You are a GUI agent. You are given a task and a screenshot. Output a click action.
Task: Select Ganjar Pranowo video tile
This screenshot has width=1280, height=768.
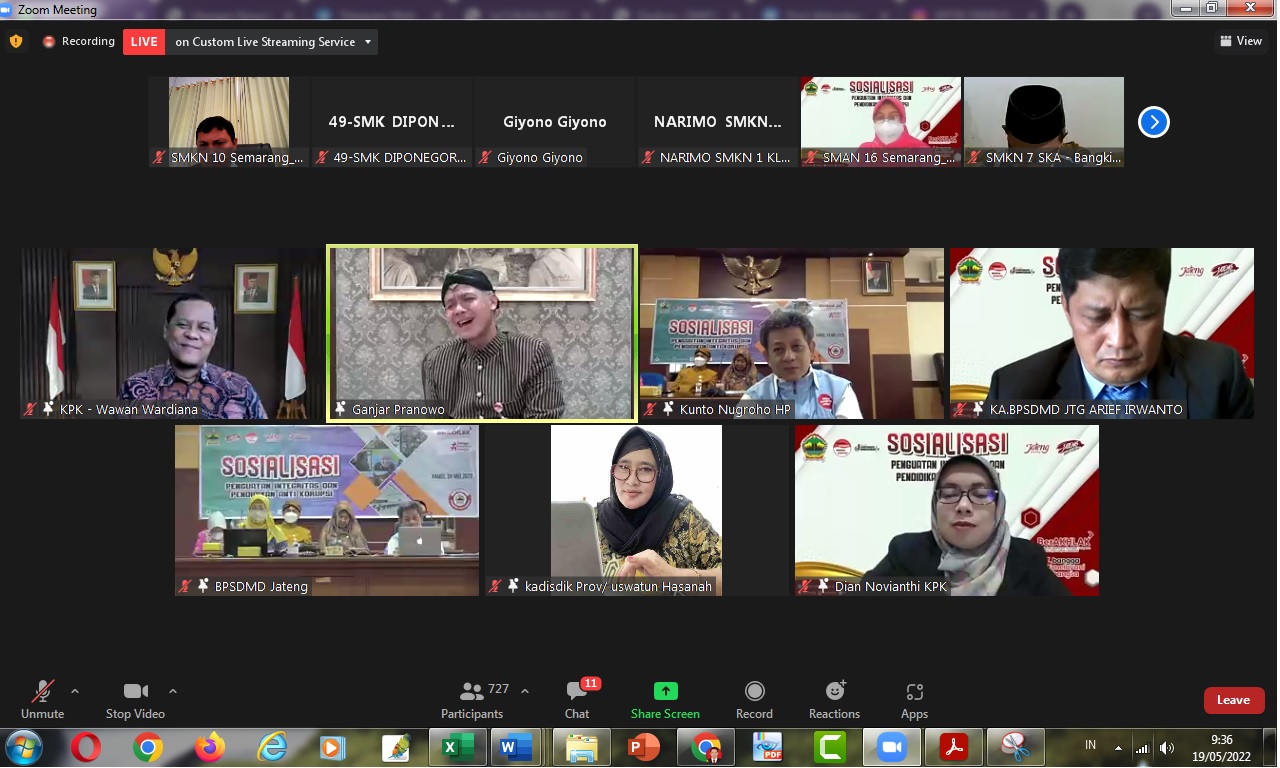[x=482, y=334]
